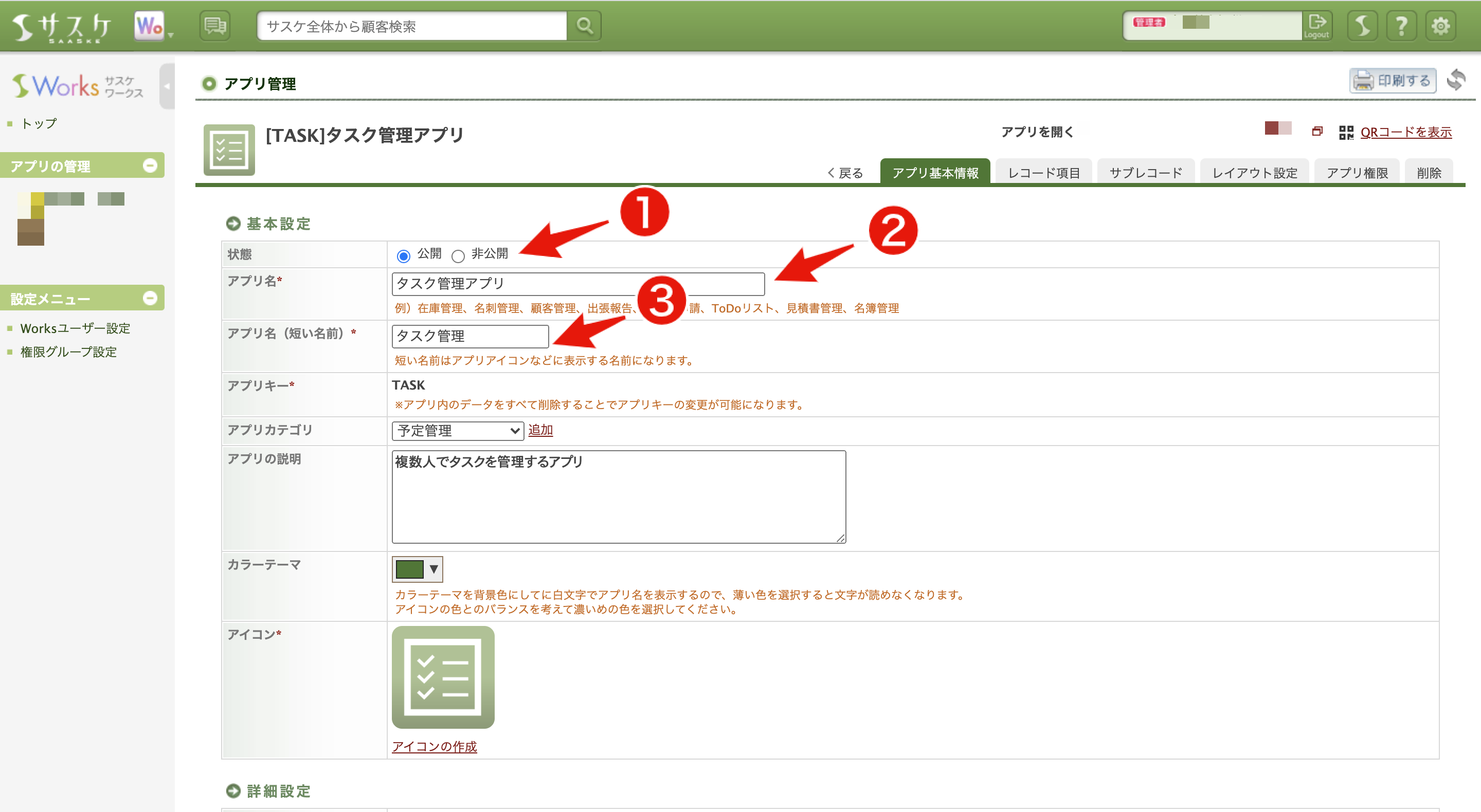Switch to the レコード項目 tab

1043,172
